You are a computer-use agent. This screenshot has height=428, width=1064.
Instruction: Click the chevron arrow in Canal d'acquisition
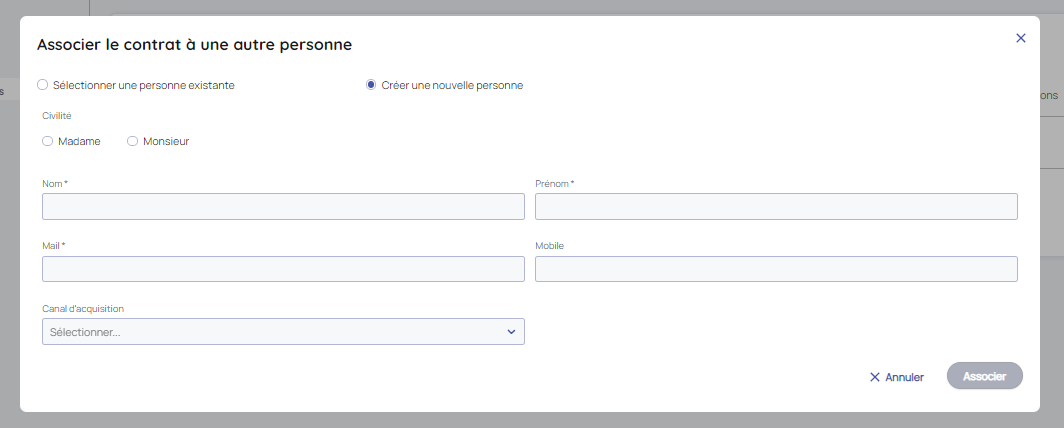(511, 332)
